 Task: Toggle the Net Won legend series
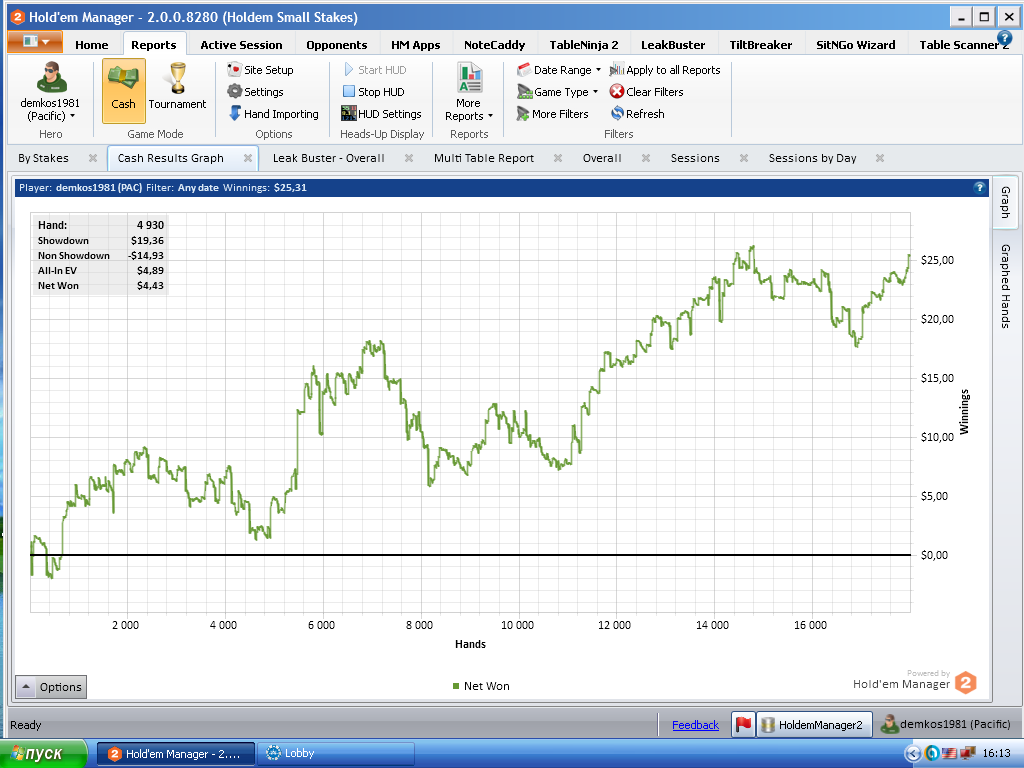pos(481,686)
